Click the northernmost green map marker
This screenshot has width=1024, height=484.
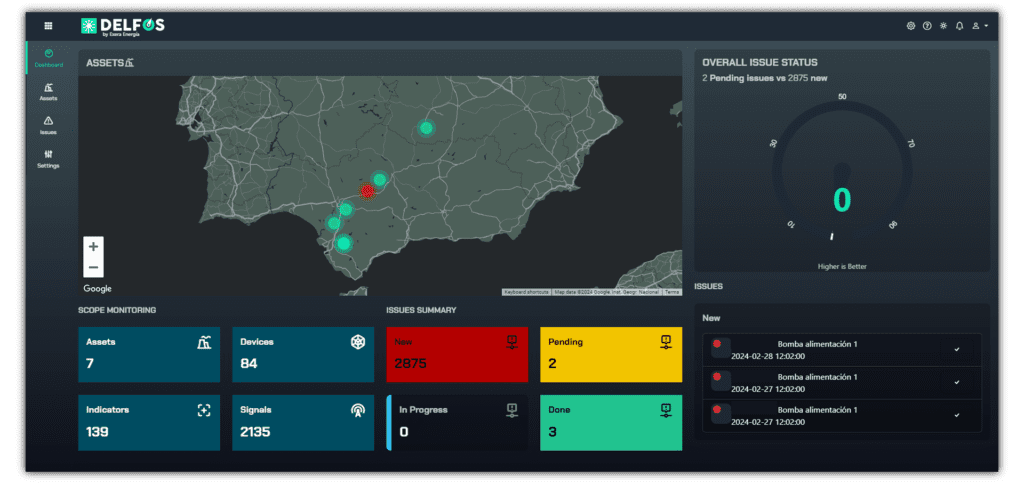click(x=426, y=127)
